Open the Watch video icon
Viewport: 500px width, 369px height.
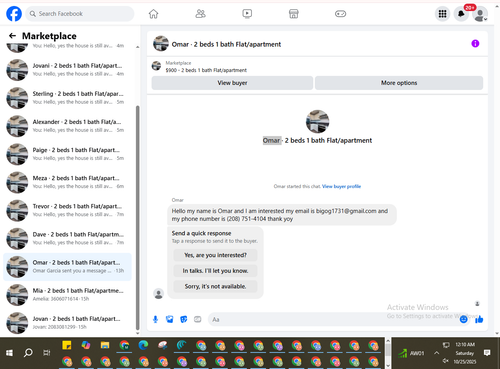coord(247,14)
